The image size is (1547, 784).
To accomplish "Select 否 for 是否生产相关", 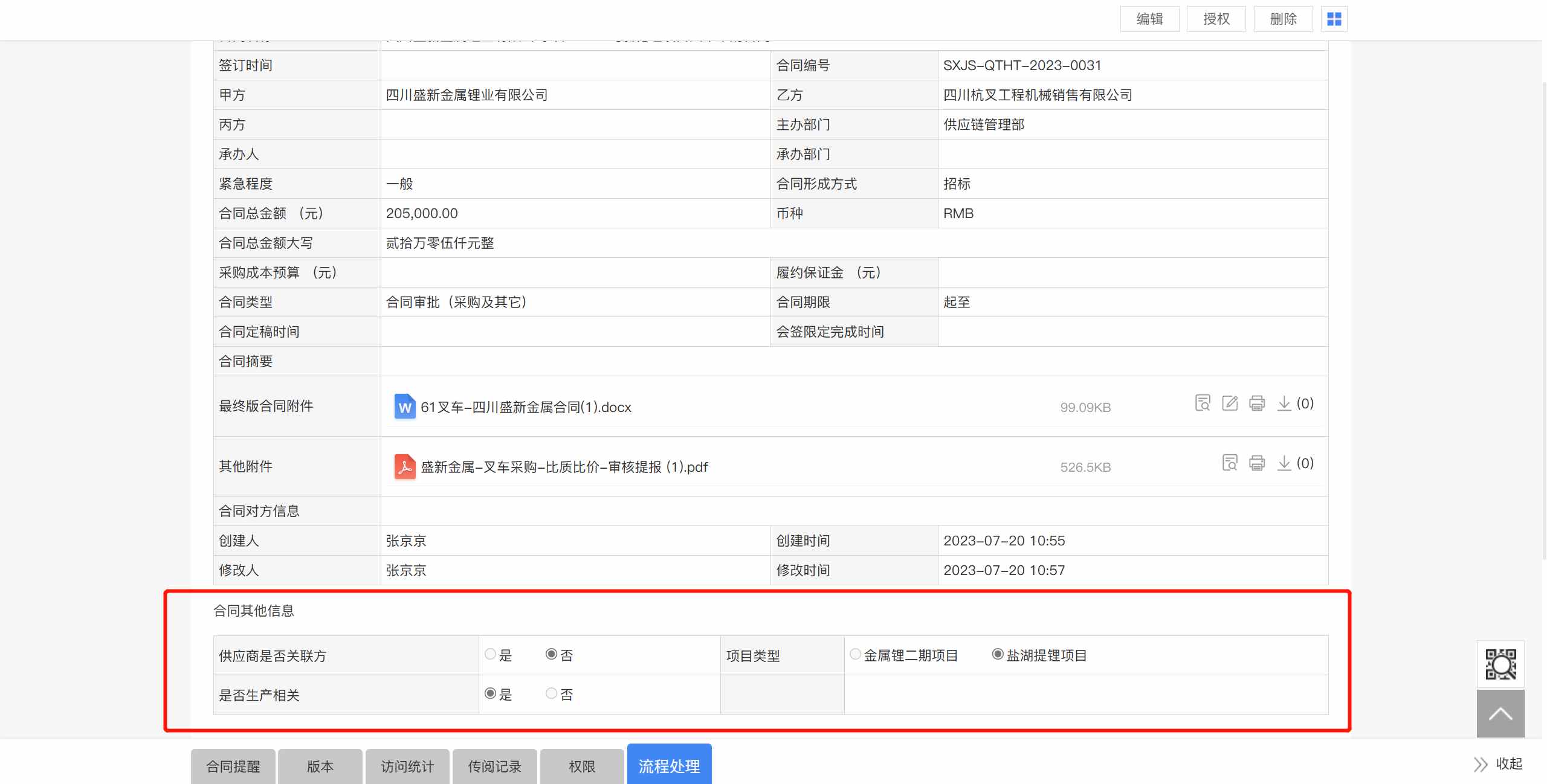I will 551,693.
